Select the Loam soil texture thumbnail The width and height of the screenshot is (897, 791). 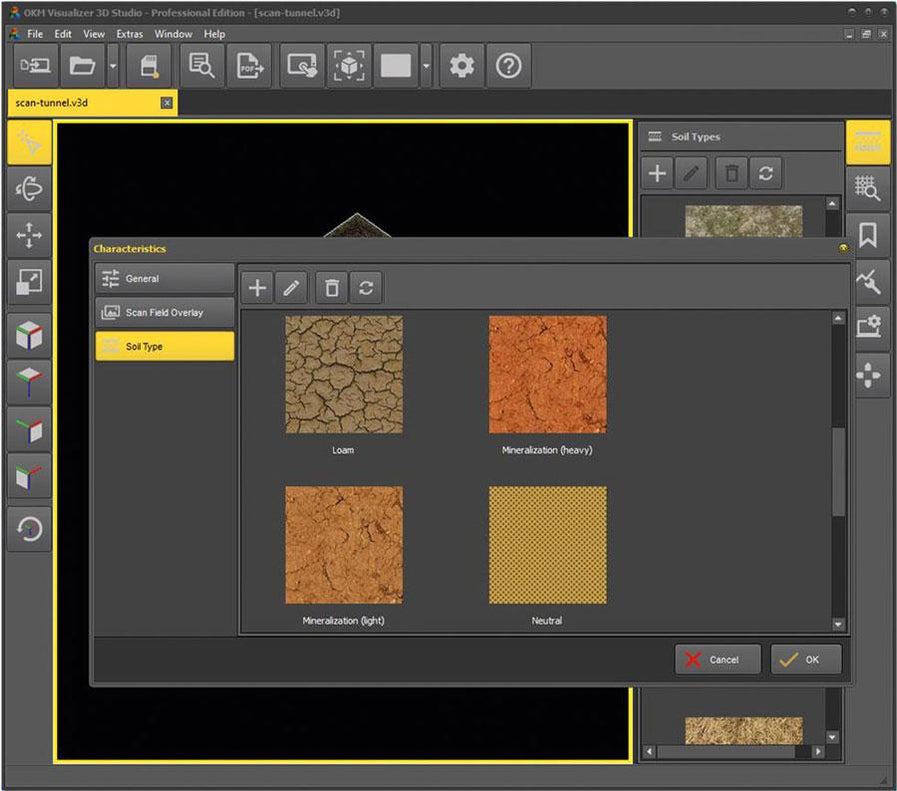click(343, 373)
